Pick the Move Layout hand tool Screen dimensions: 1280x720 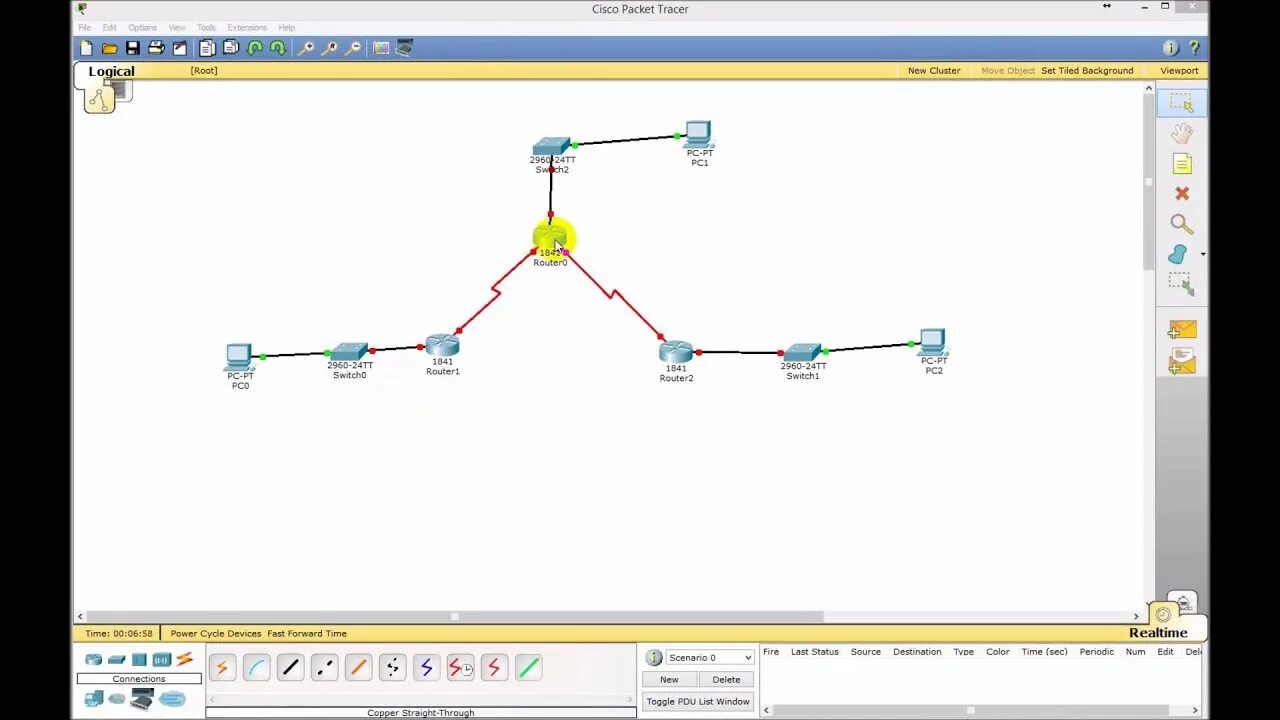1182,133
